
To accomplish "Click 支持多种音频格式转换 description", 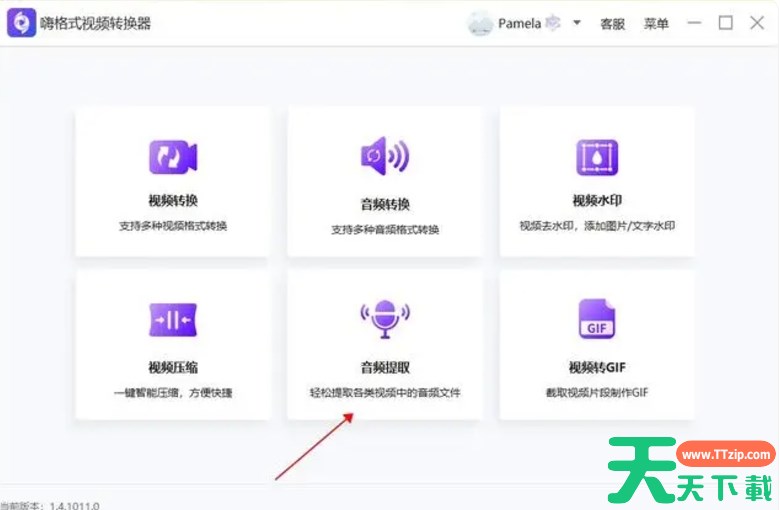I will [385, 229].
